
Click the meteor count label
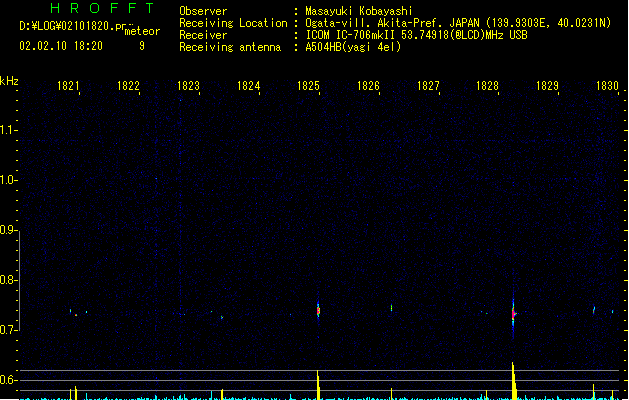coord(142,31)
